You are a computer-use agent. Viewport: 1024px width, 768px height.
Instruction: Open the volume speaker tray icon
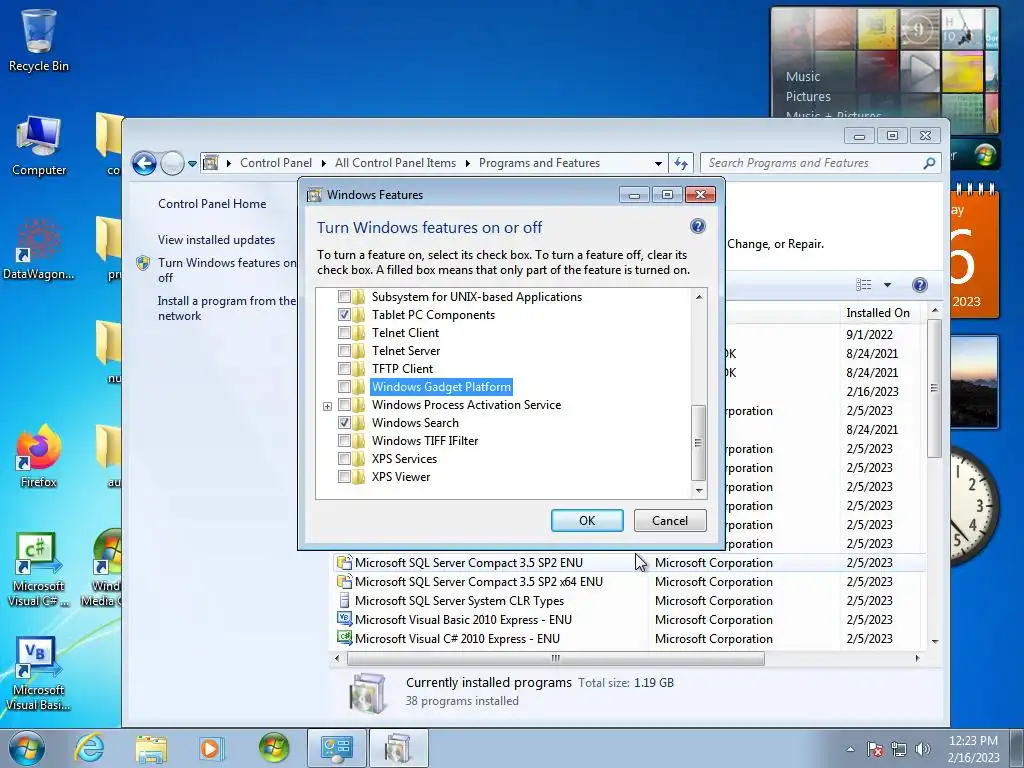pos(923,749)
